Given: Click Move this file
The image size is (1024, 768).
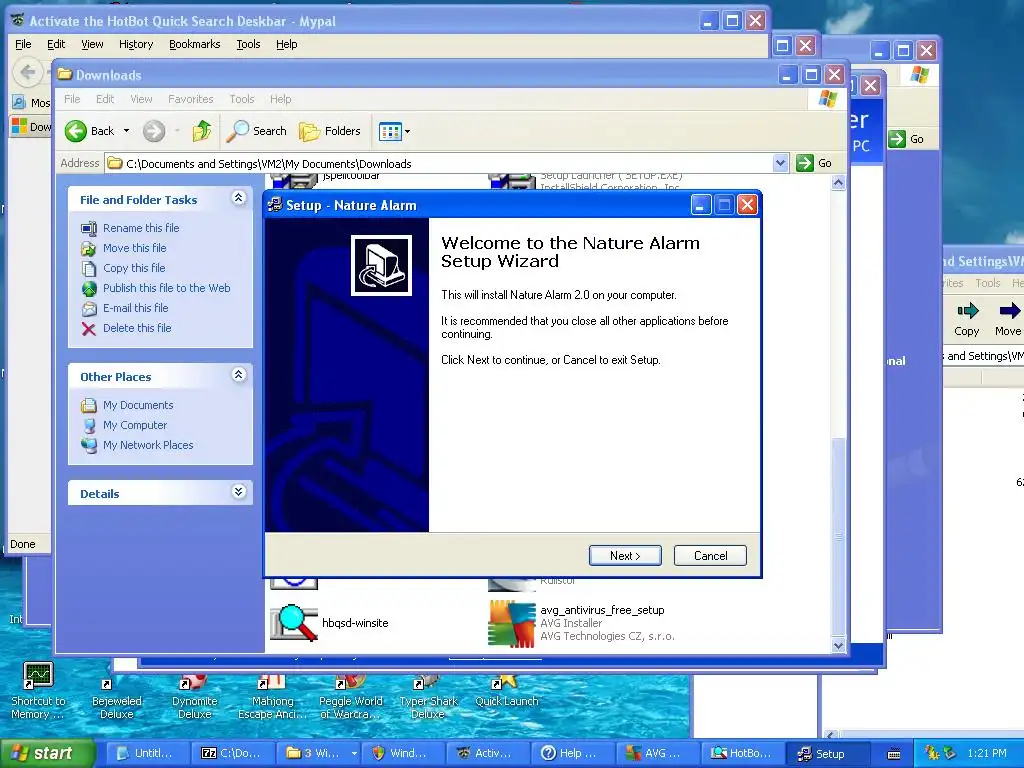Looking at the screenshot, I should pos(135,248).
